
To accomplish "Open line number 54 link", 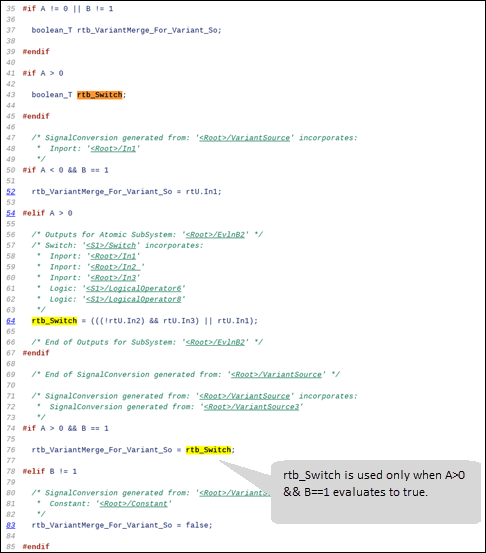I will pyautogui.click(x=11, y=213).
